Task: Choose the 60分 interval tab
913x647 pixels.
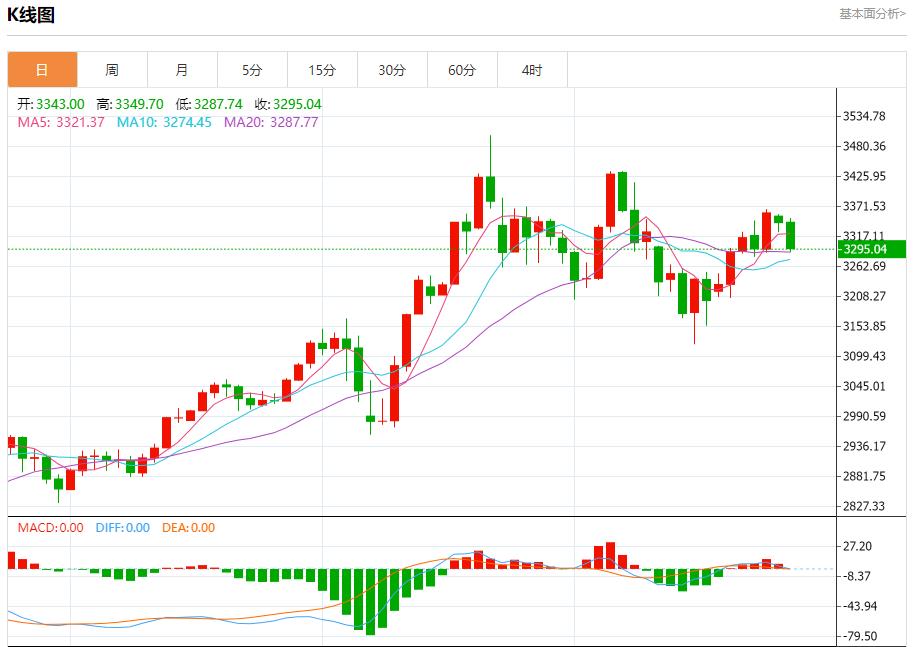Action: [x=462, y=70]
